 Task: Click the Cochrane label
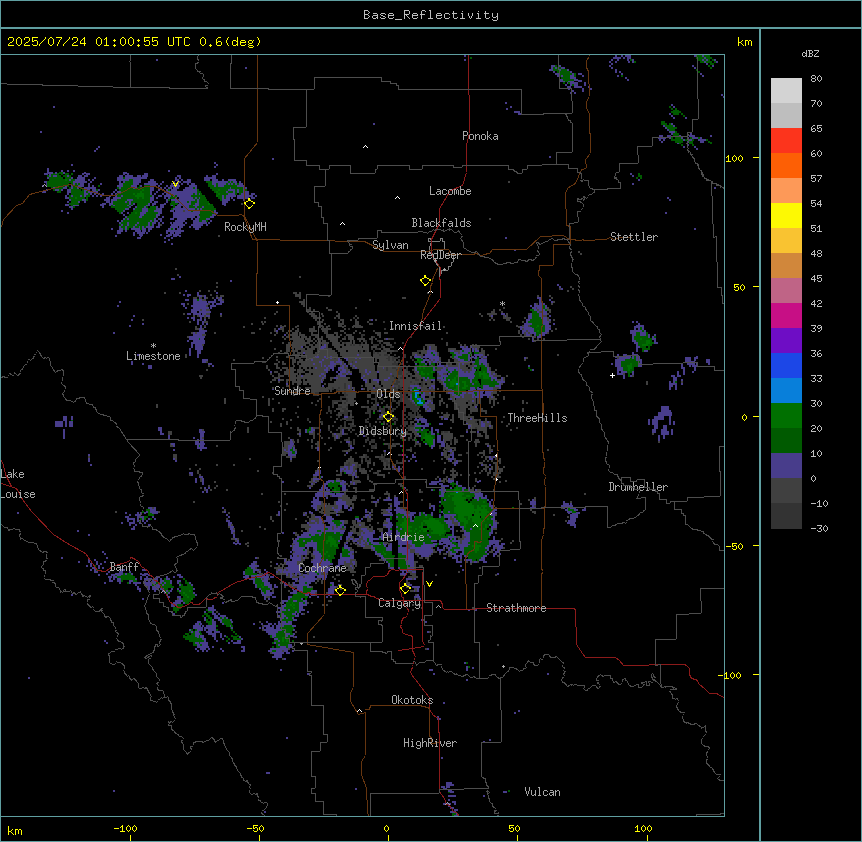(322, 568)
